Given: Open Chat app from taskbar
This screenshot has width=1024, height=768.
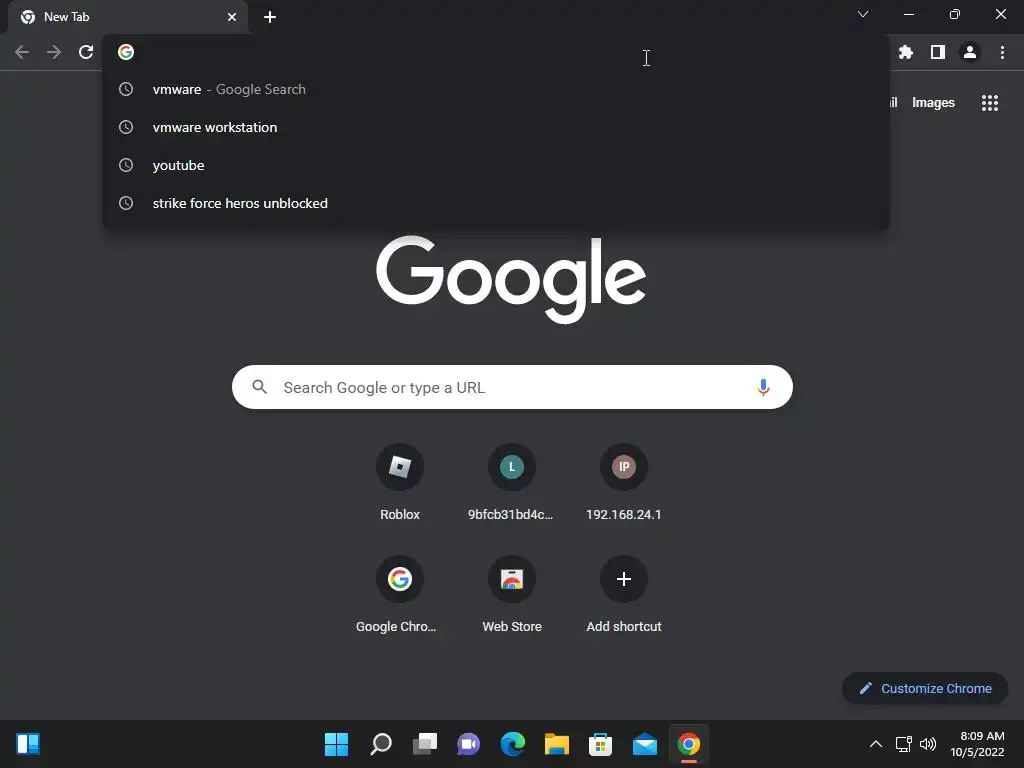Looking at the screenshot, I should [468, 744].
